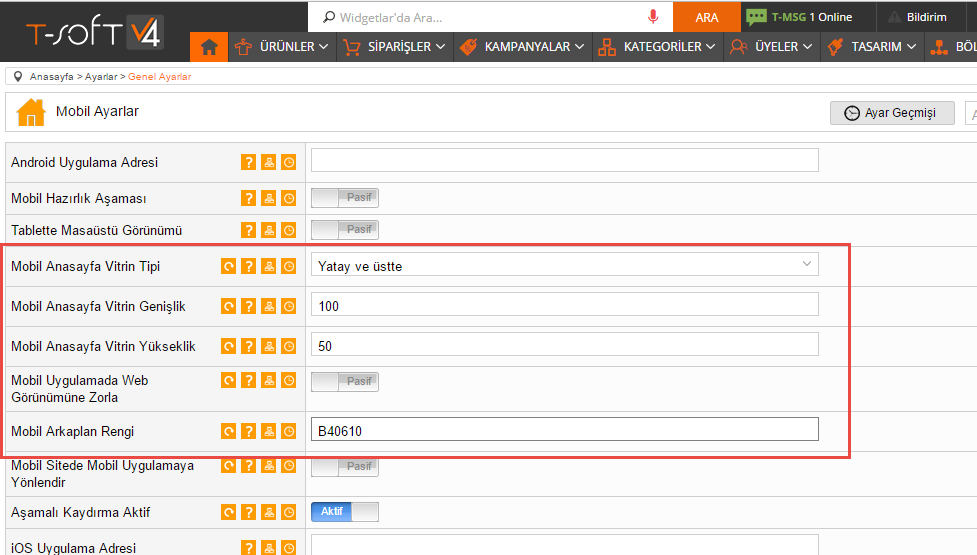Click Genel Ayarlar breadcrumb link

pyautogui.click(x=160, y=77)
